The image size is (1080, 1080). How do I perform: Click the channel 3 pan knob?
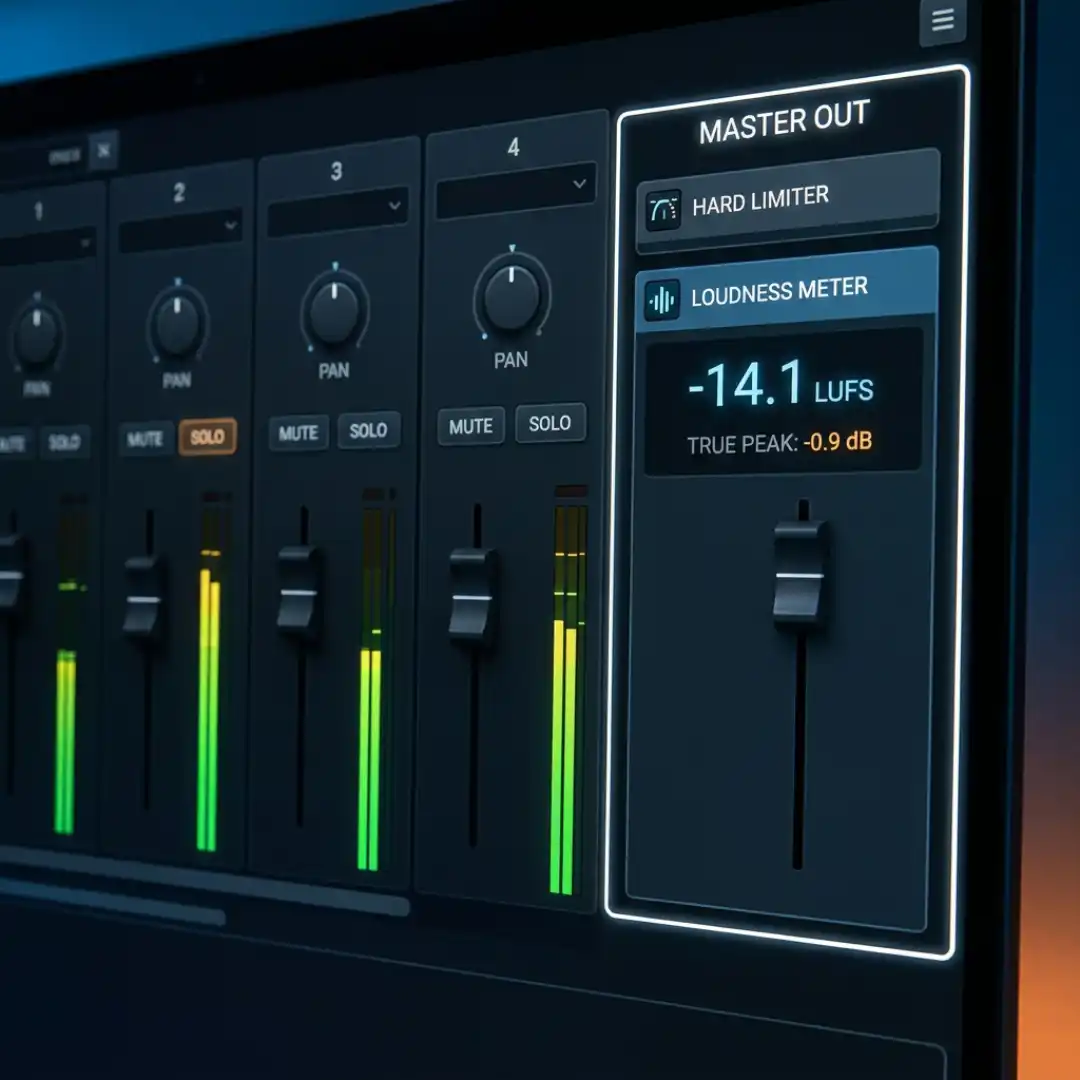coord(334,311)
